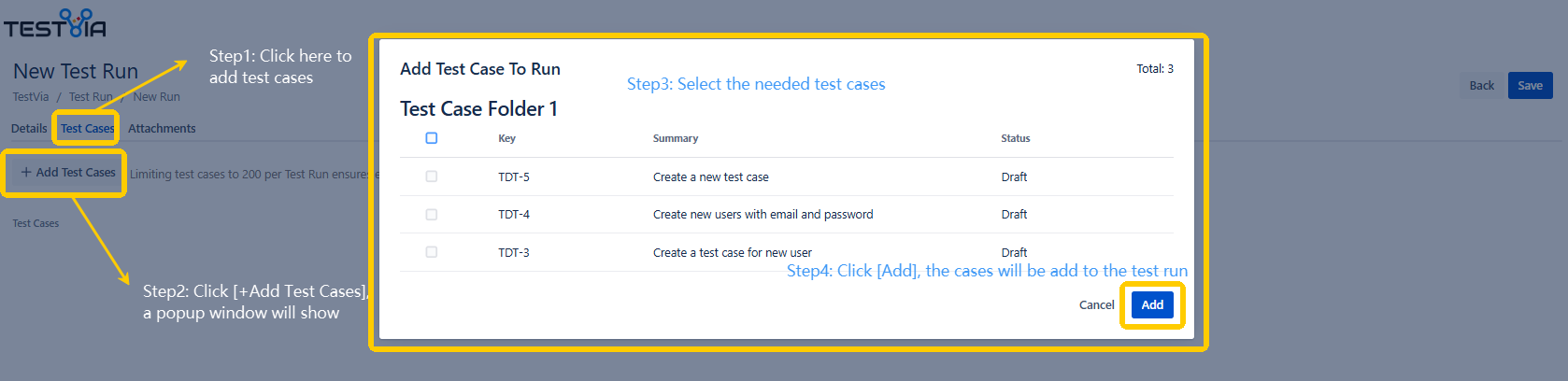Click the "Create new users with email and password" summary
This screenshot has height=381, width=1568.
tap(763, 215)
